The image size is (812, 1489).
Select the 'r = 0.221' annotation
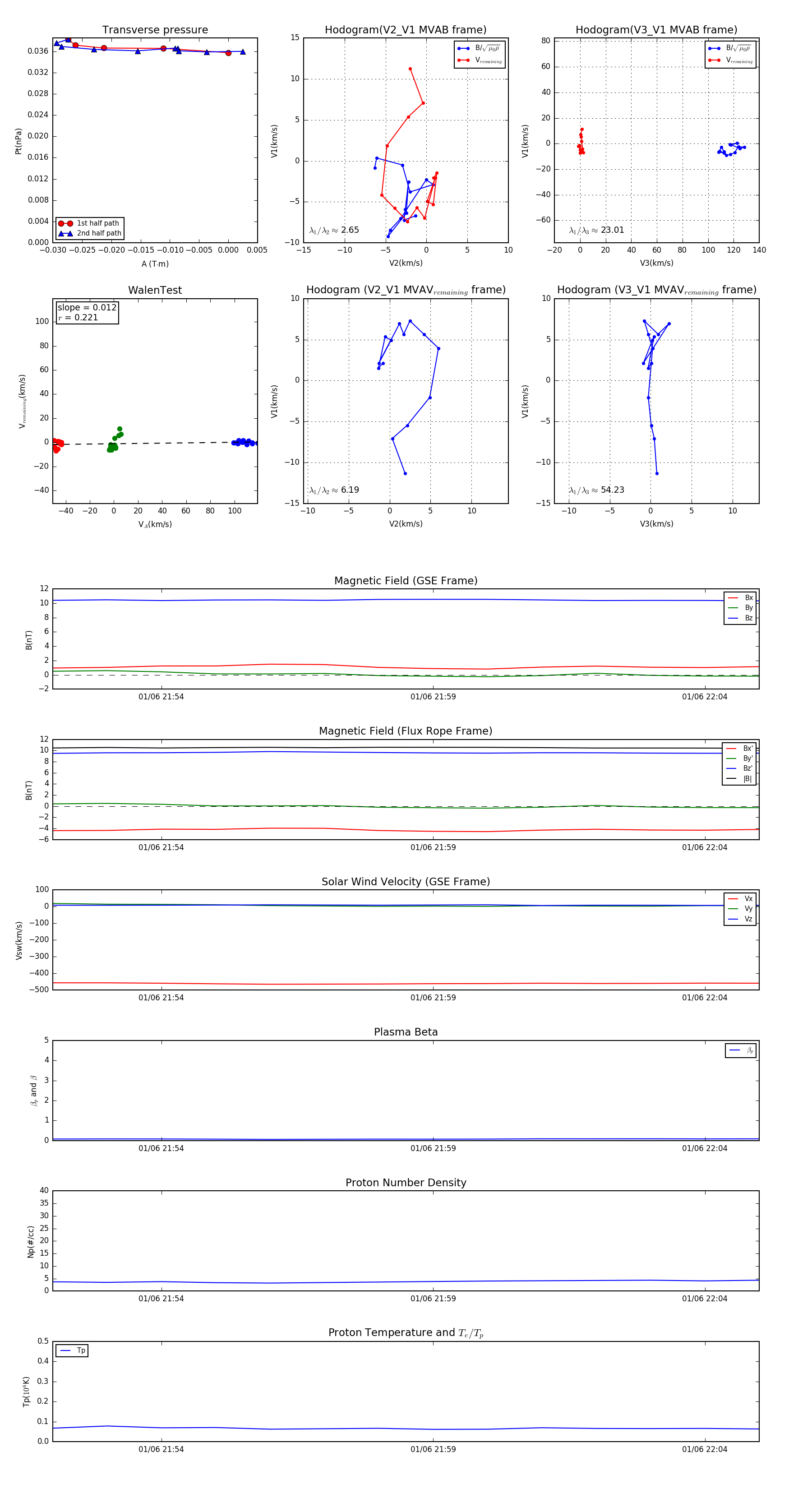point(78,318)
